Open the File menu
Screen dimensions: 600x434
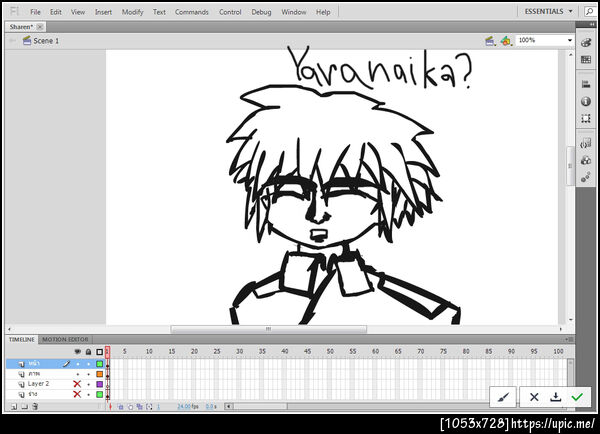click(x=35, y=12)
